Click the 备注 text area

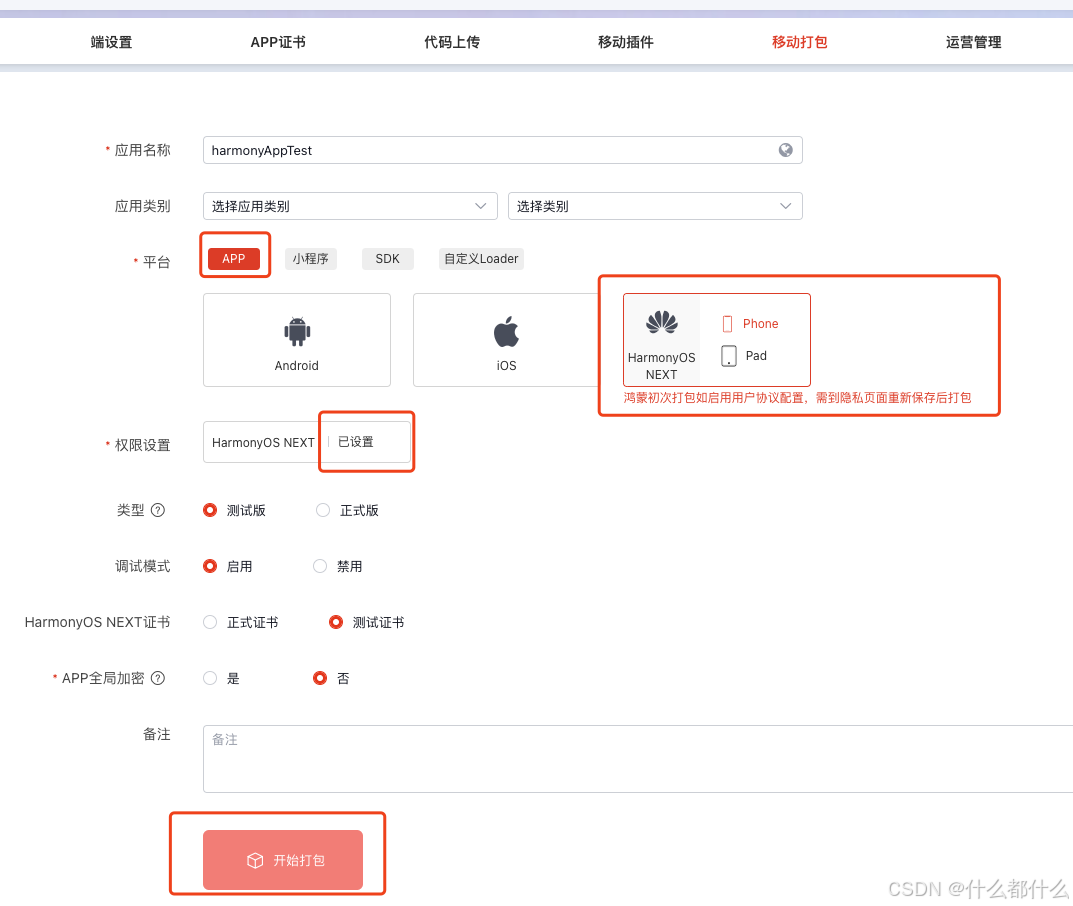click(x=638, y=759)
